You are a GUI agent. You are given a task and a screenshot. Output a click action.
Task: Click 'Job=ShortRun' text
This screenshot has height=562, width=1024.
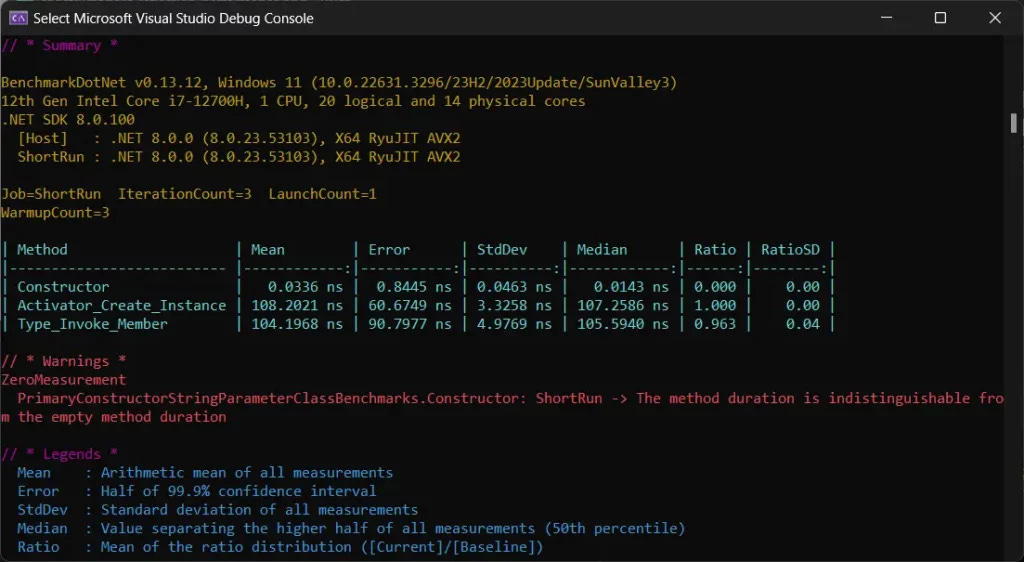click(51, 194)
